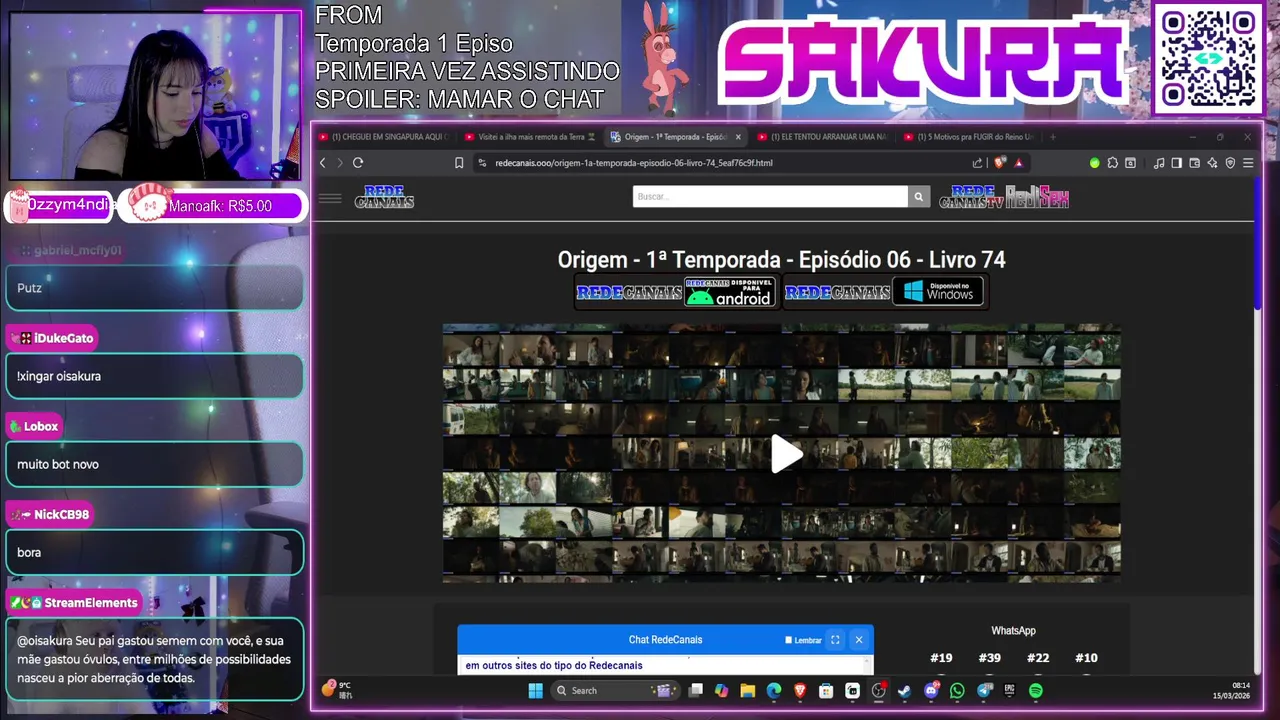Screen dimensions: 1280x720
Task: Toggle the Lembrar checkbox in the chat
Action: click(x=788, y=640)
